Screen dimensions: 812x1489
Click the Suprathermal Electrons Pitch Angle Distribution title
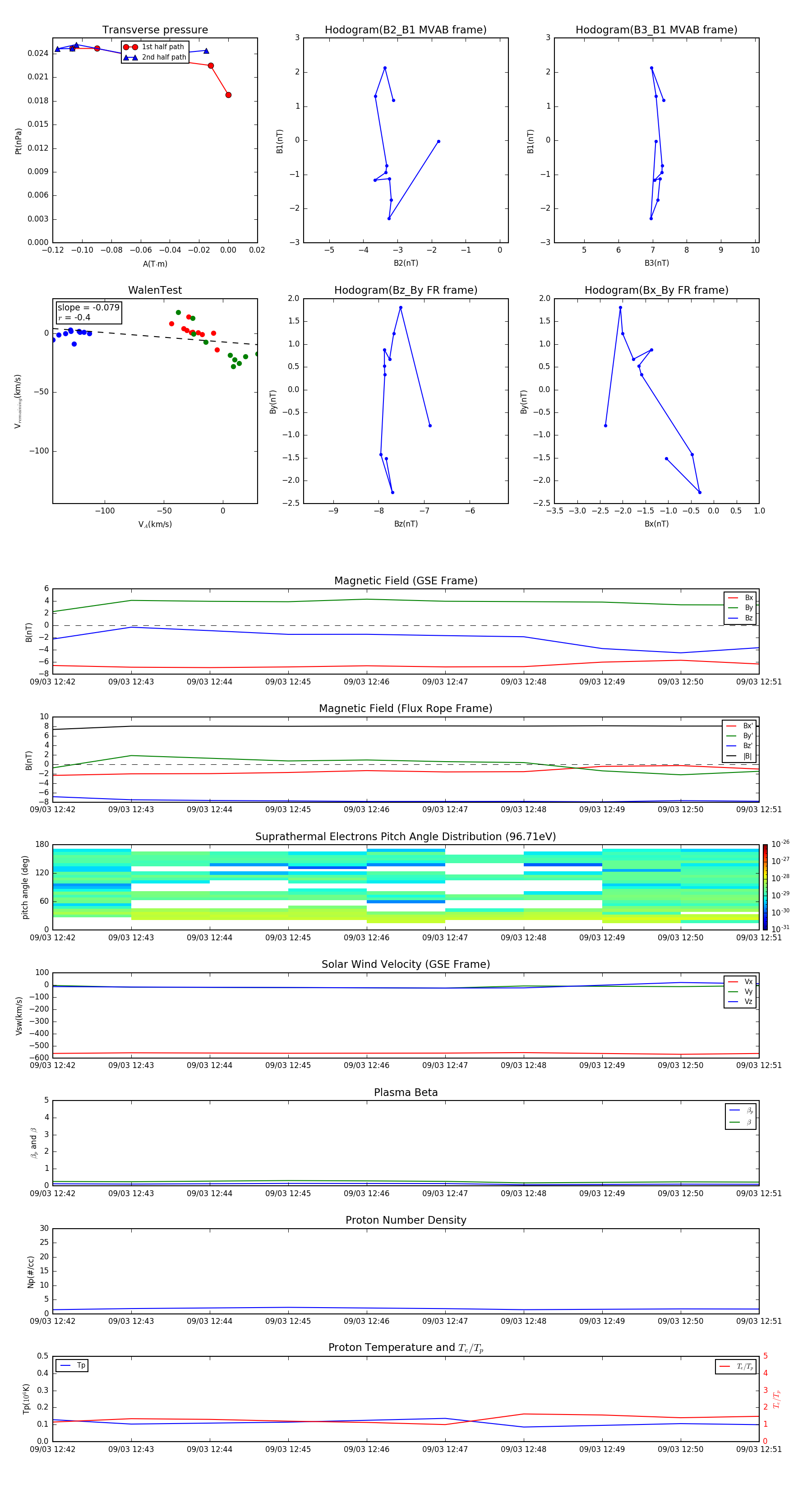406,837
